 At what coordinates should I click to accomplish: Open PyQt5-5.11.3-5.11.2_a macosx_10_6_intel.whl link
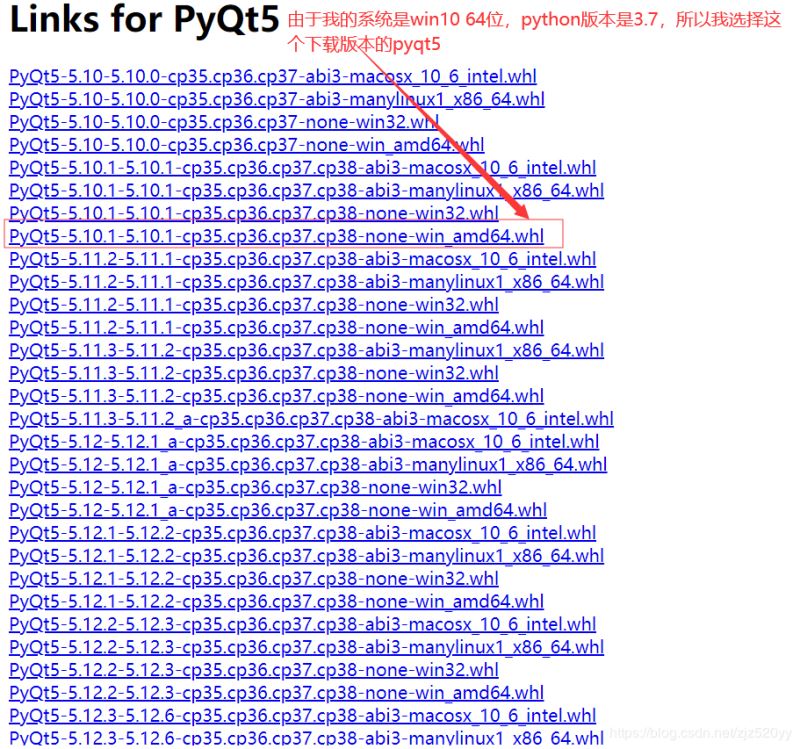point(311,419)
